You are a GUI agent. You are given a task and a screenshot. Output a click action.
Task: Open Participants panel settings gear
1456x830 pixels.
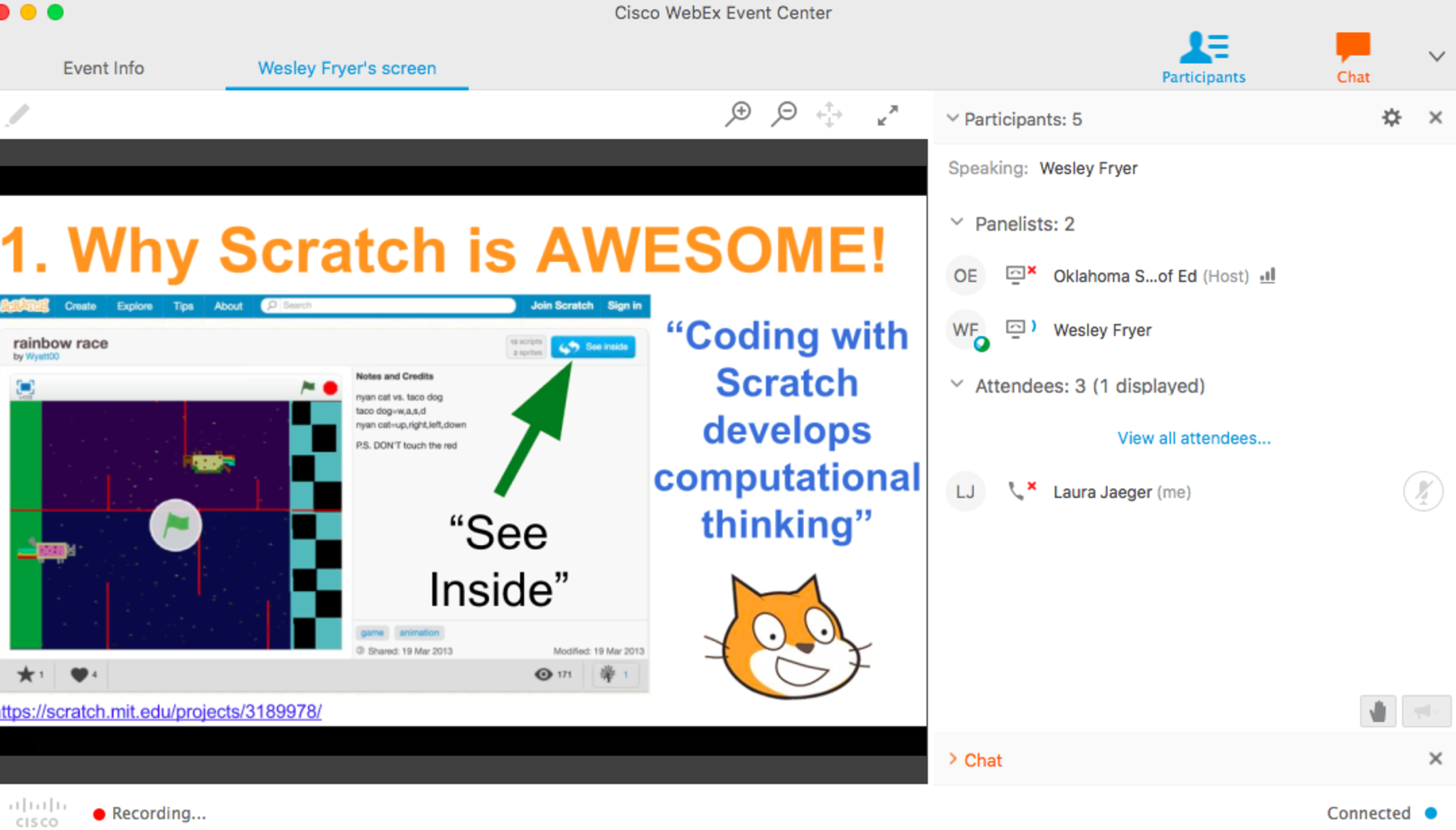[x=1391, y=118]
